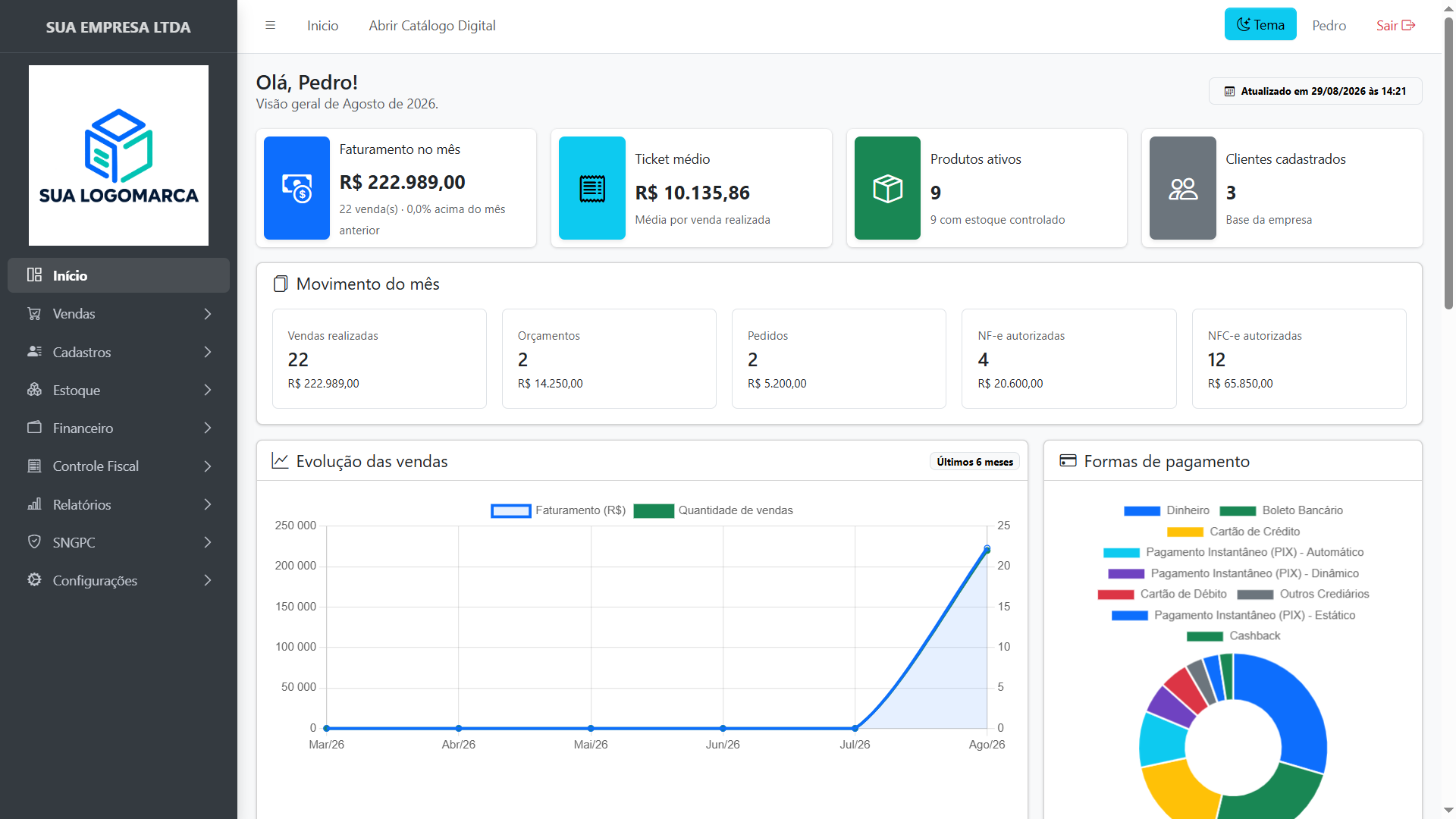This screenshot has width=1456, height=819.
Task: Switch theme with the Tema button
Action: [1260, 24]
